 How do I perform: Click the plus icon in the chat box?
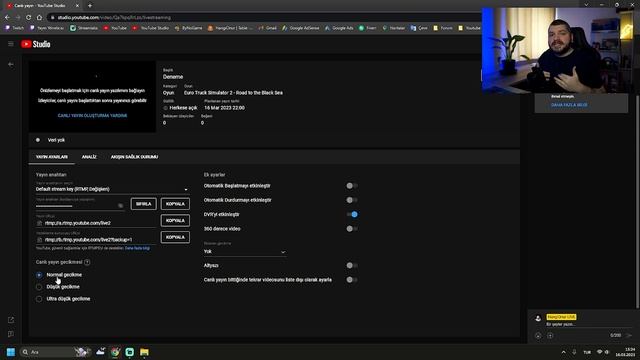550,336
